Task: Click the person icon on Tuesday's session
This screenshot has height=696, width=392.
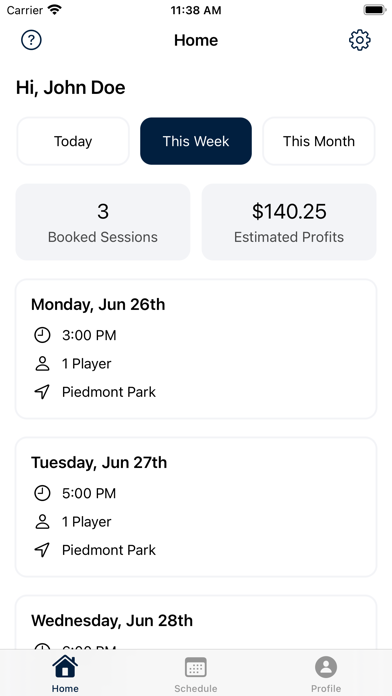Action: point(42,522)
